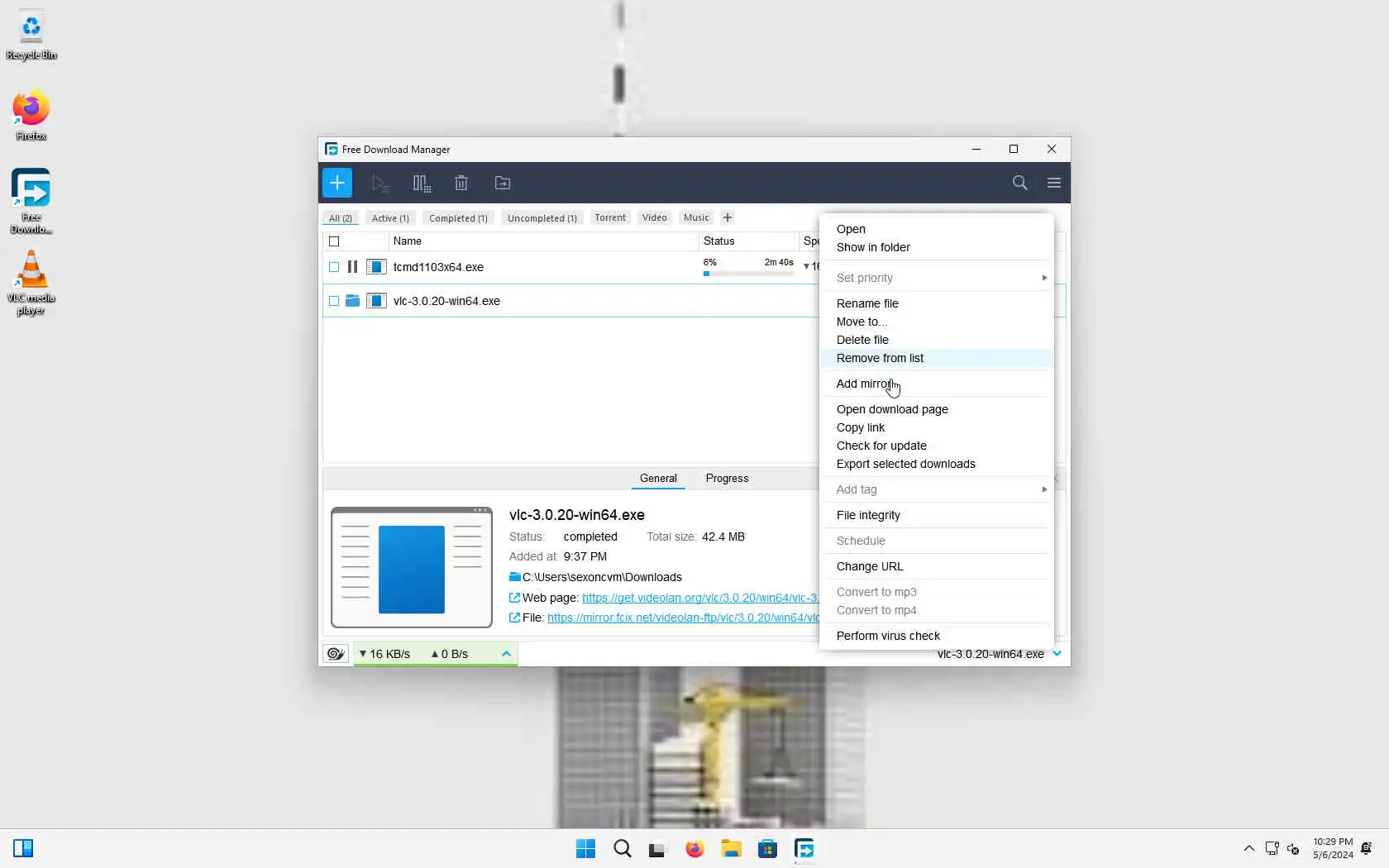Select File integrity in the context menu
Screen dimensions: 1389x868
click(937, 515)
